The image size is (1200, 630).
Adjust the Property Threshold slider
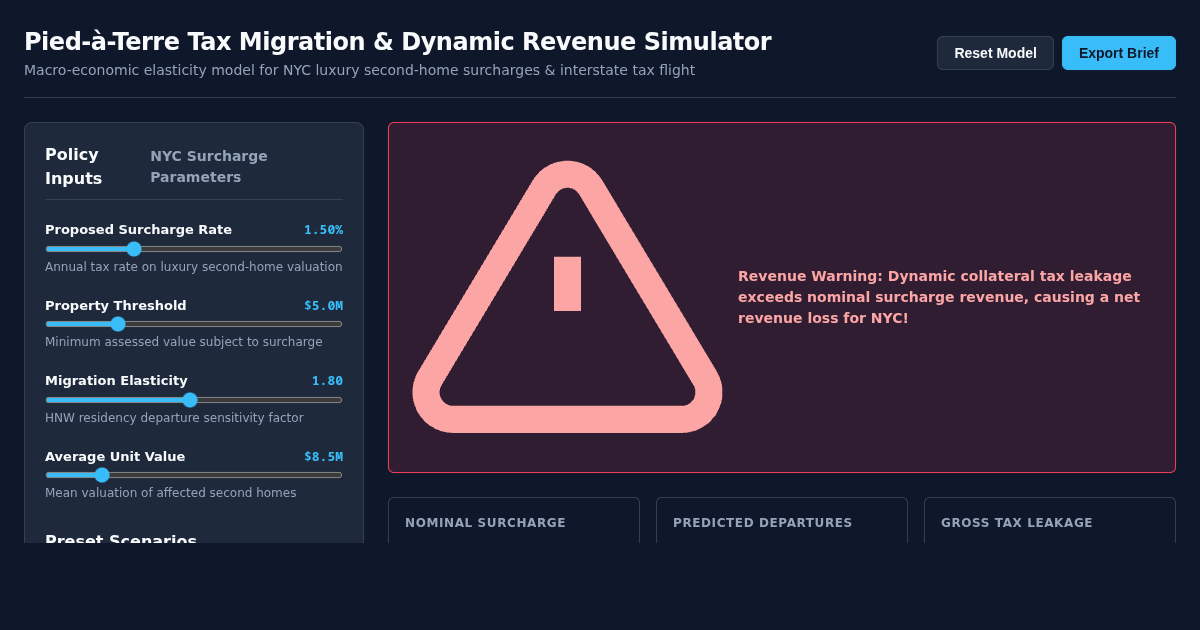pos(194,324)
